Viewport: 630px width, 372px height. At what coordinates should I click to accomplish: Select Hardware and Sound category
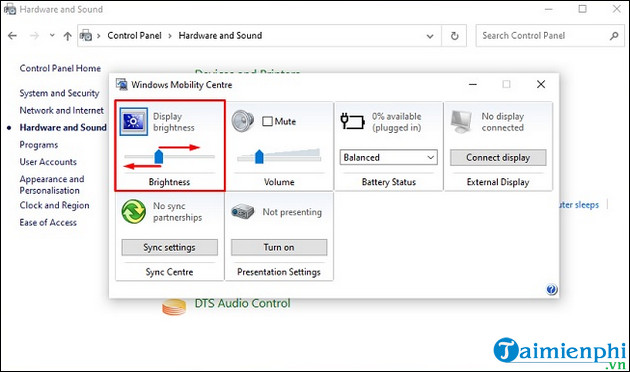(x=63, y=128)
